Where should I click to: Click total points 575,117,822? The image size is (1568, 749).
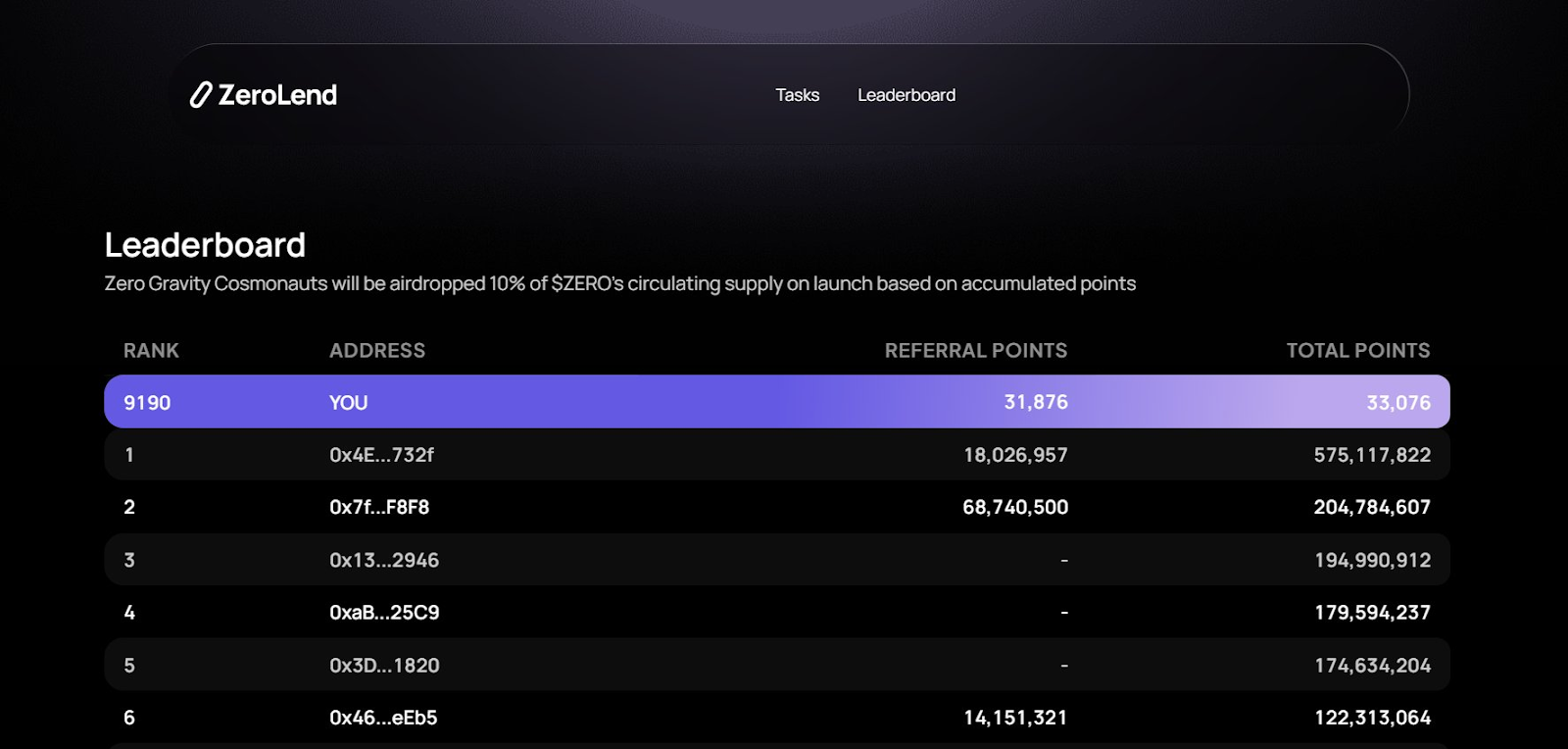click(1372, 455)
